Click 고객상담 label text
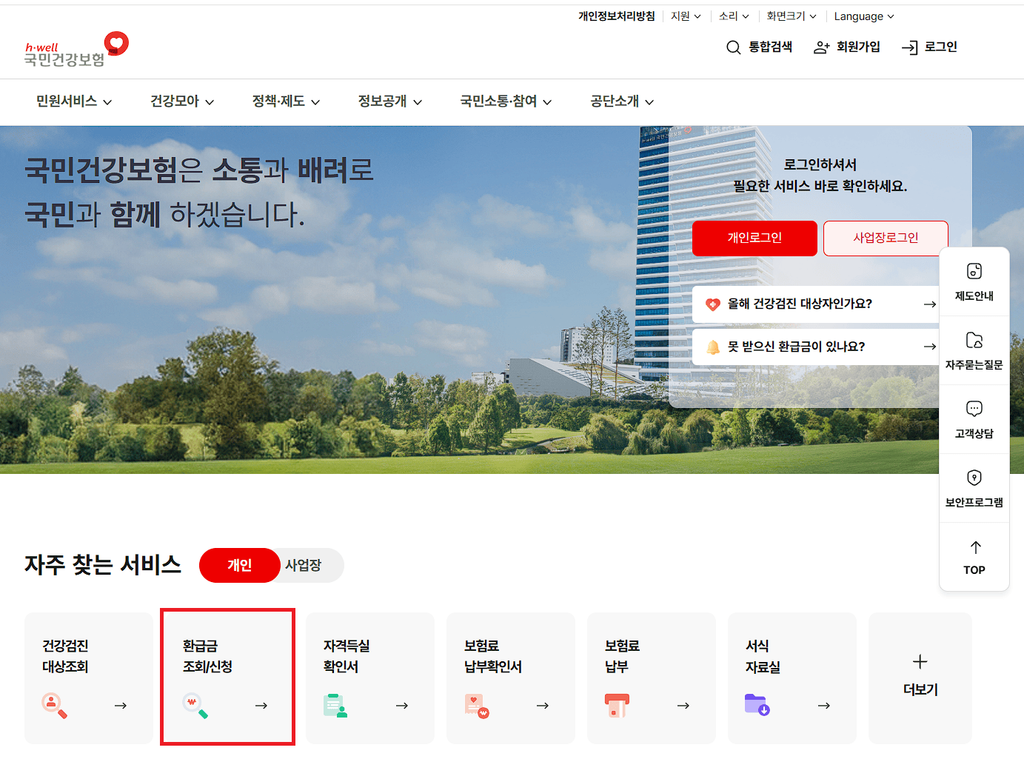The width and height of the screenshot is (1024, 765). coord(974,434)
